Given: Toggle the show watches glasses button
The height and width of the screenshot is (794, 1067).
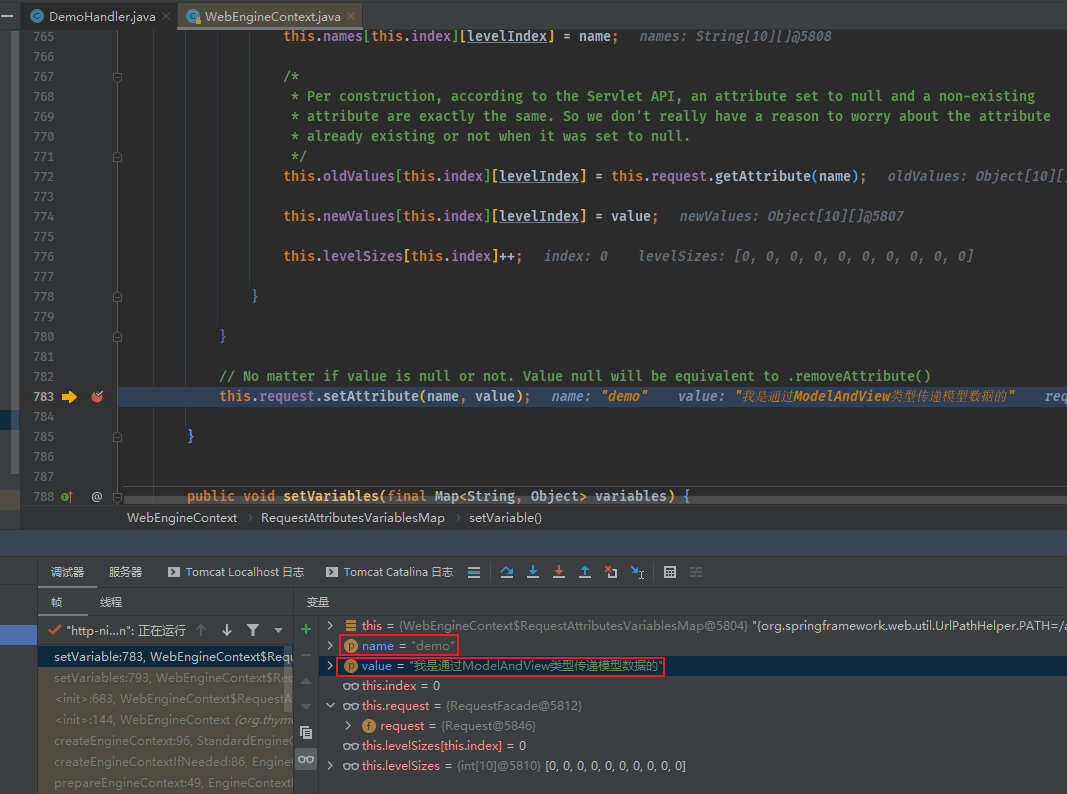Looking at the screenshot, I should (x=306, y=759).
